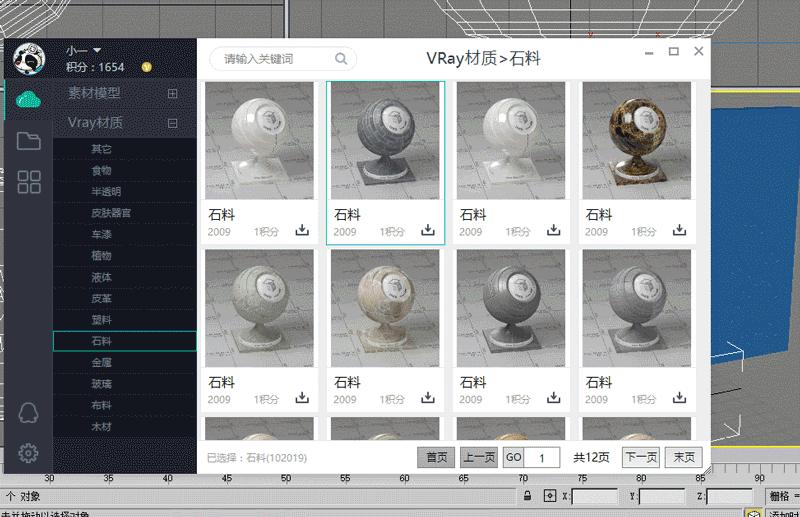Download the selected dark brick stone material
800x517 pixels.
pos(428,230)
